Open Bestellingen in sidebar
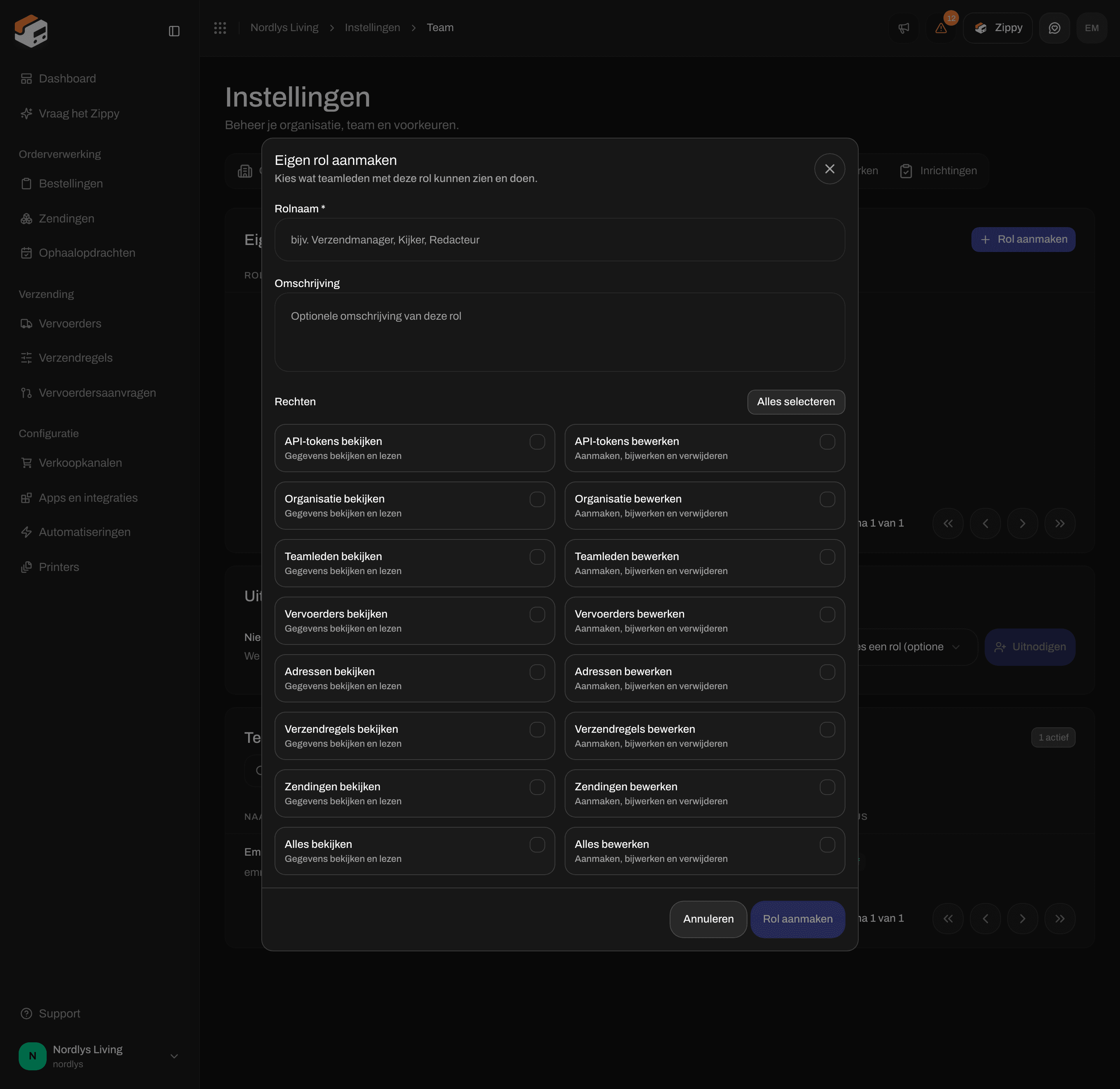1120x1089 pixels. [62, 184]
